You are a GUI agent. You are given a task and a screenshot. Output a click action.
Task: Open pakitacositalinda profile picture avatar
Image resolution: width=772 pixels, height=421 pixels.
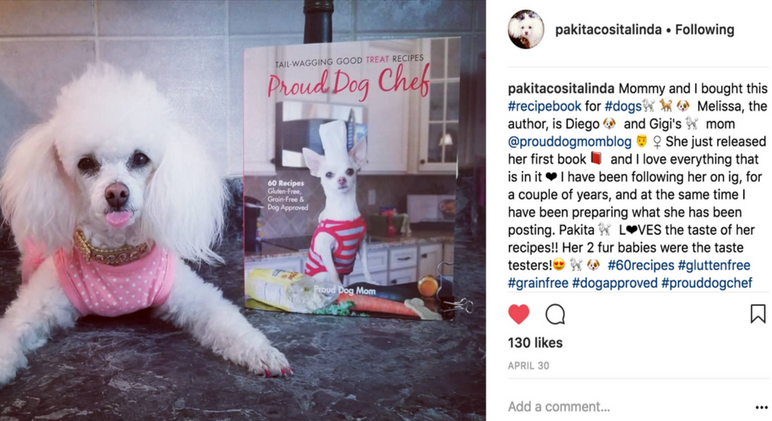[x=526, y=30]
